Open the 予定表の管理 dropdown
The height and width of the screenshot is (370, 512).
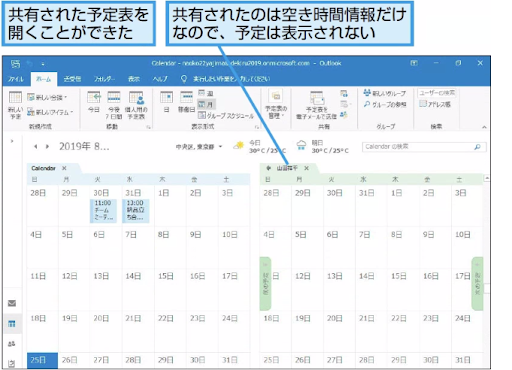[276, 104]
